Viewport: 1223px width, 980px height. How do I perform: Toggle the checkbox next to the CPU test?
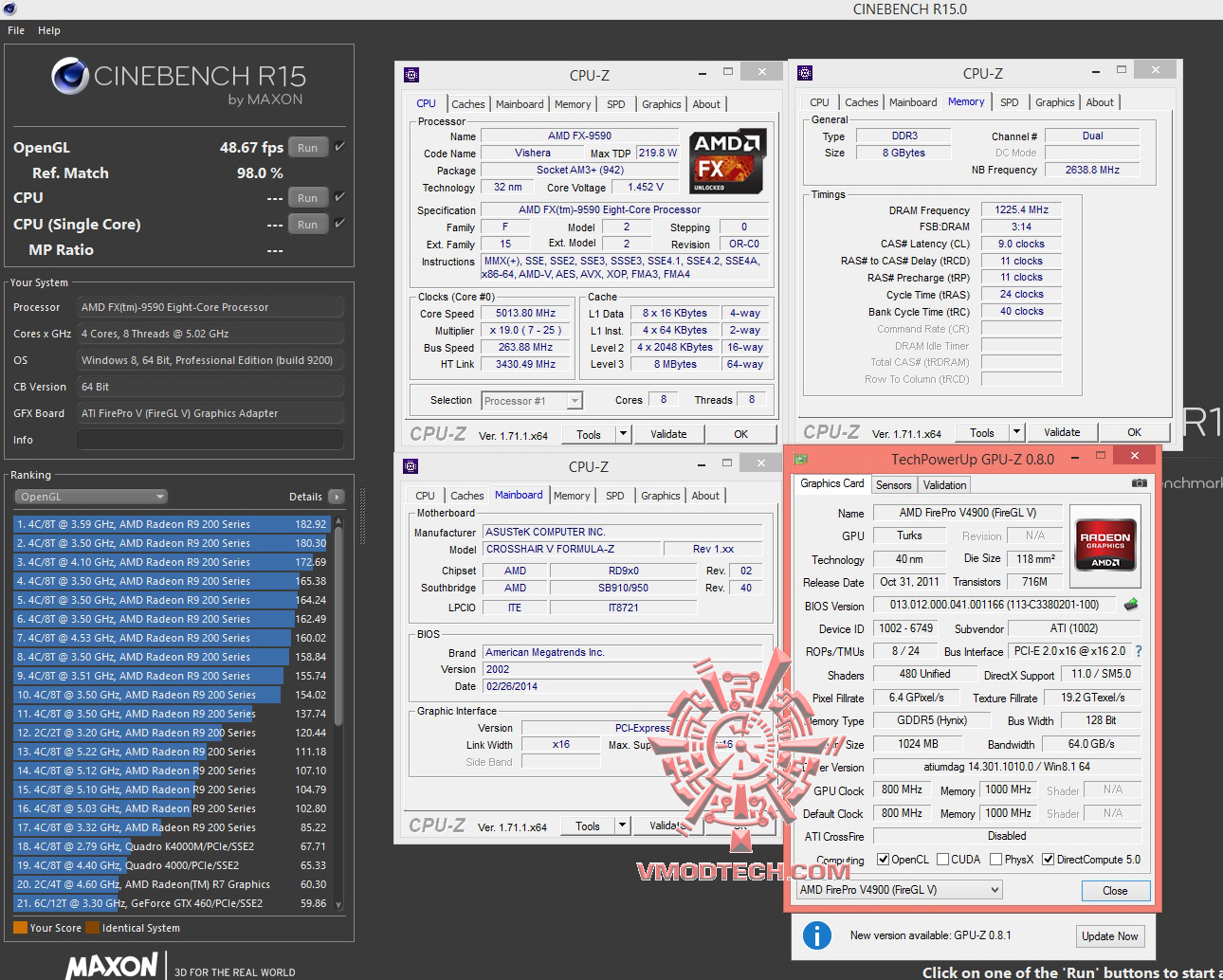point(339,197)
